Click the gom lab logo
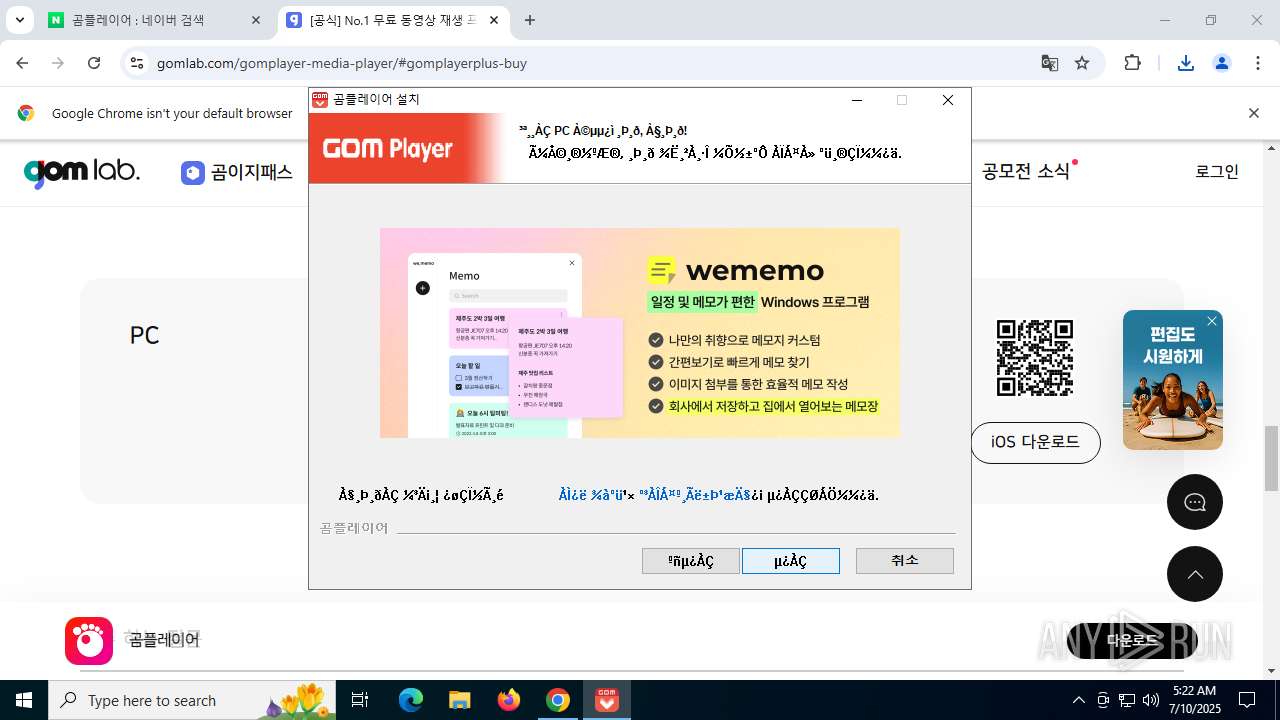Viewport: 1280px width, 720px height. tap(82, 172)
